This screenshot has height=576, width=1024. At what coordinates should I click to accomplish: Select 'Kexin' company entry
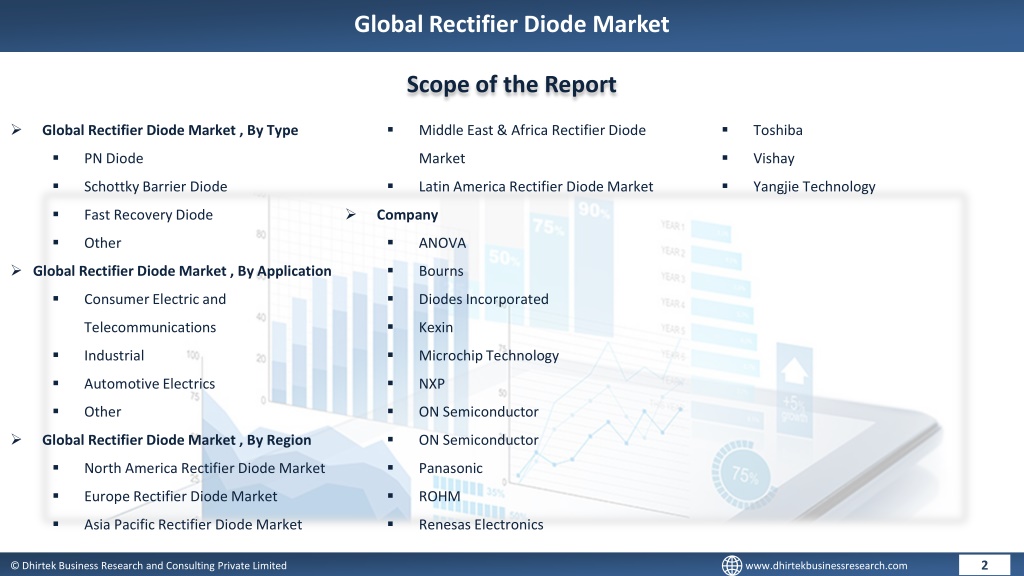pos(436,327)
